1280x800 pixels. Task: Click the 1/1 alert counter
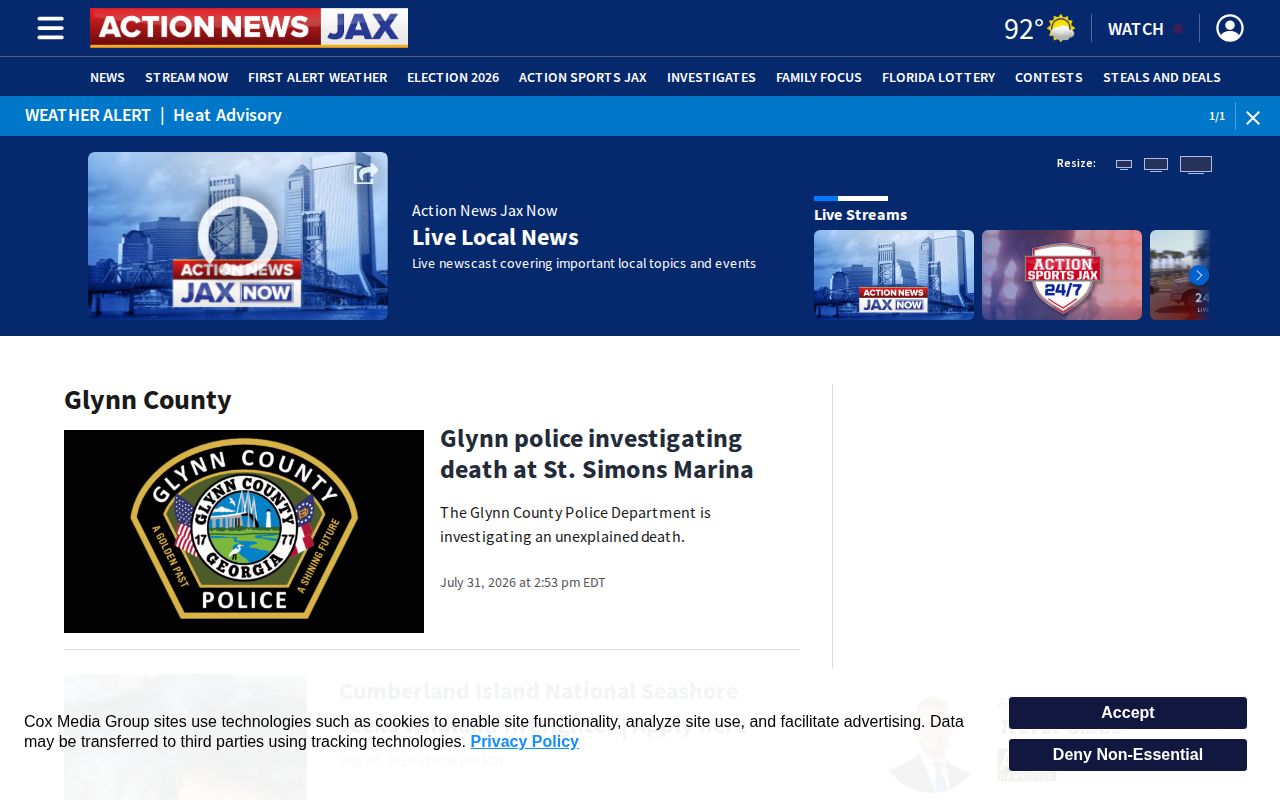point(1217,116)
